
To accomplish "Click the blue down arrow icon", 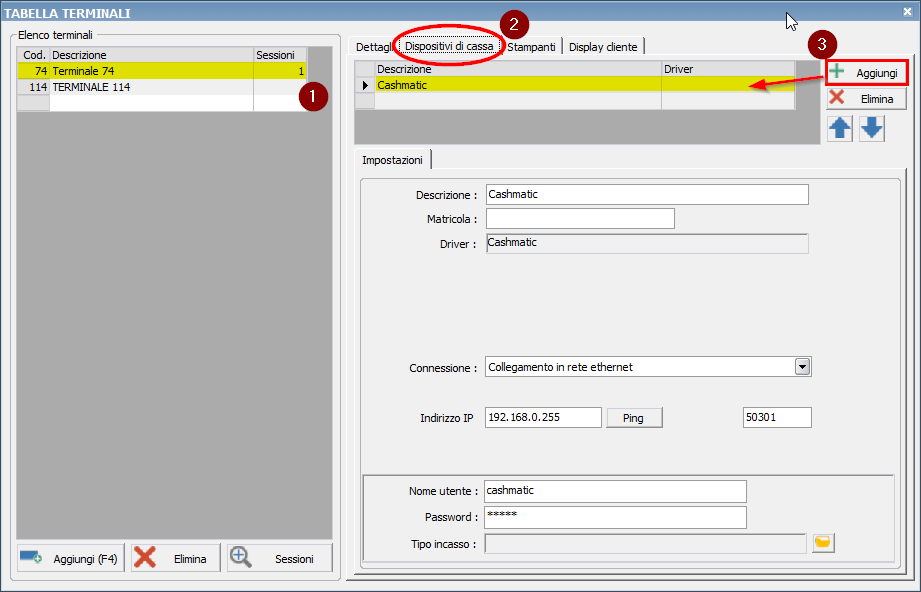I will 872,128.
